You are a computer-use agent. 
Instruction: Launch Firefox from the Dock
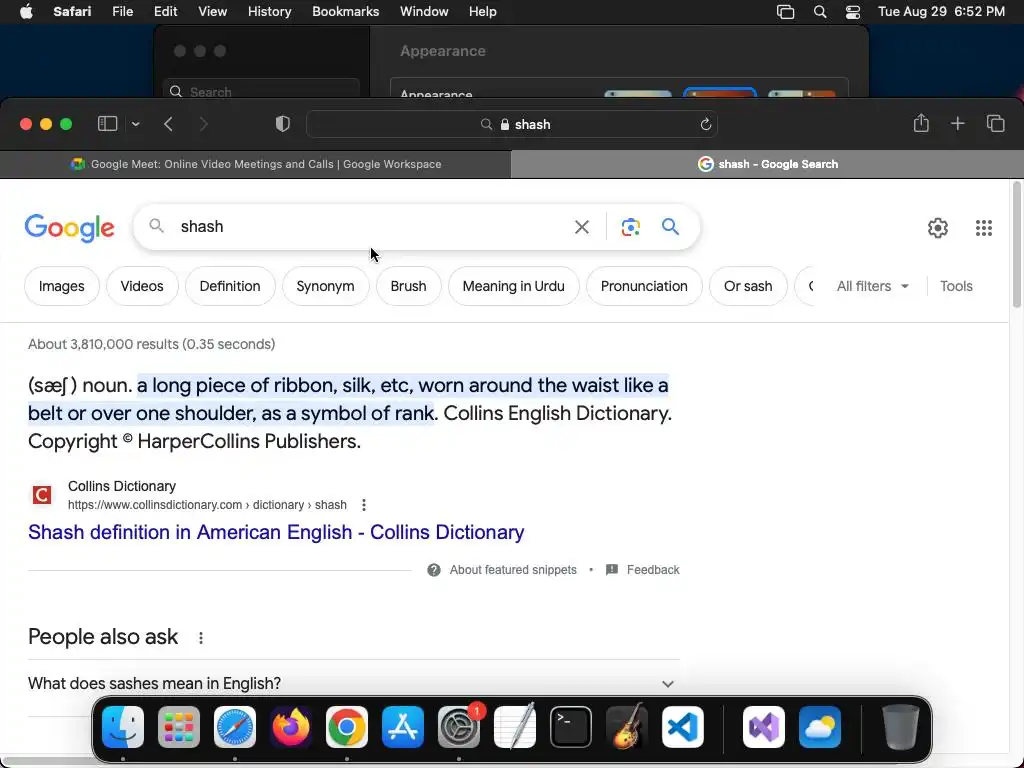[291, 728]
